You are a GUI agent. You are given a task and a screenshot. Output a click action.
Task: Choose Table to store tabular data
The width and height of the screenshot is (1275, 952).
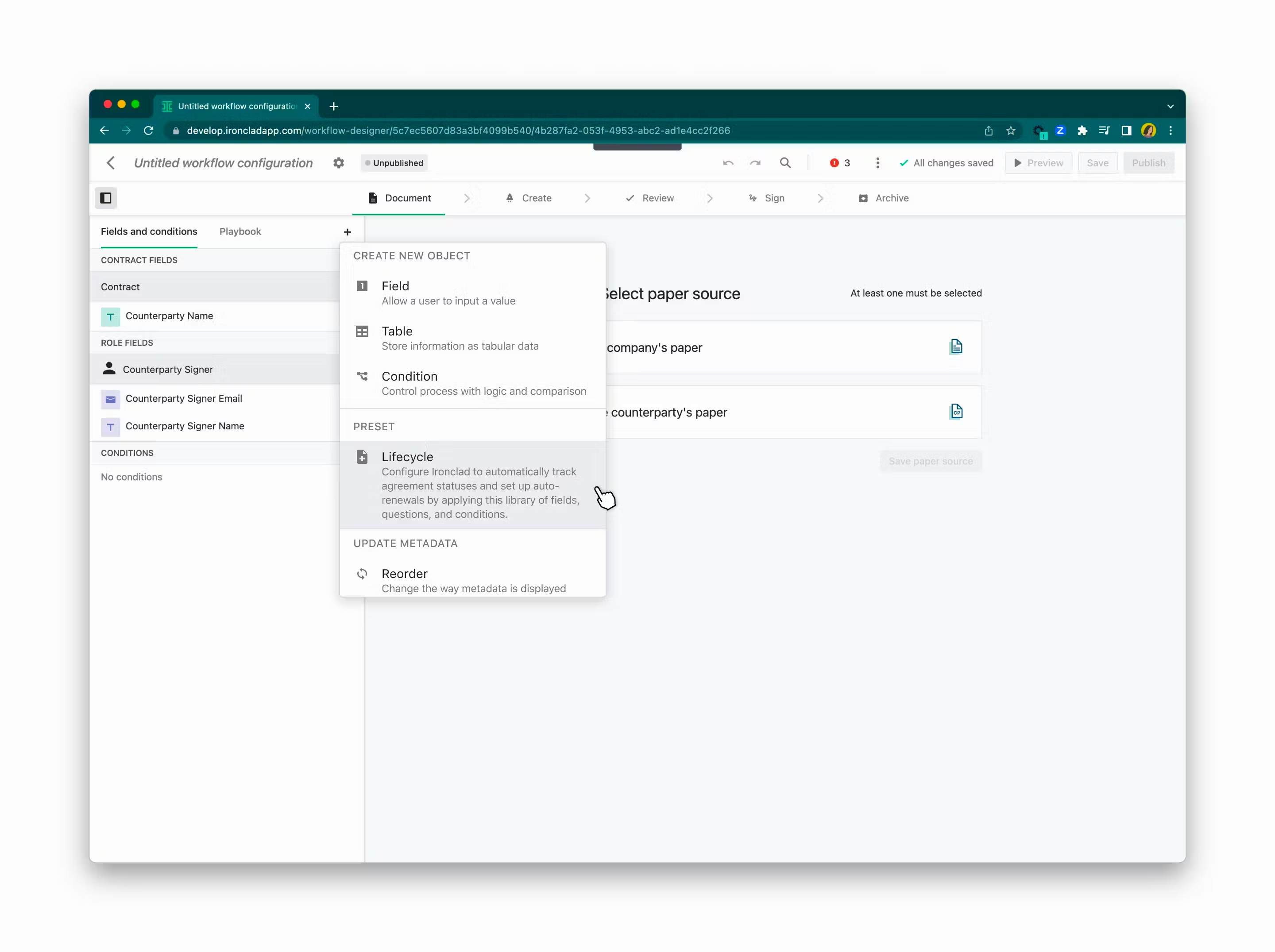(473, 338)
